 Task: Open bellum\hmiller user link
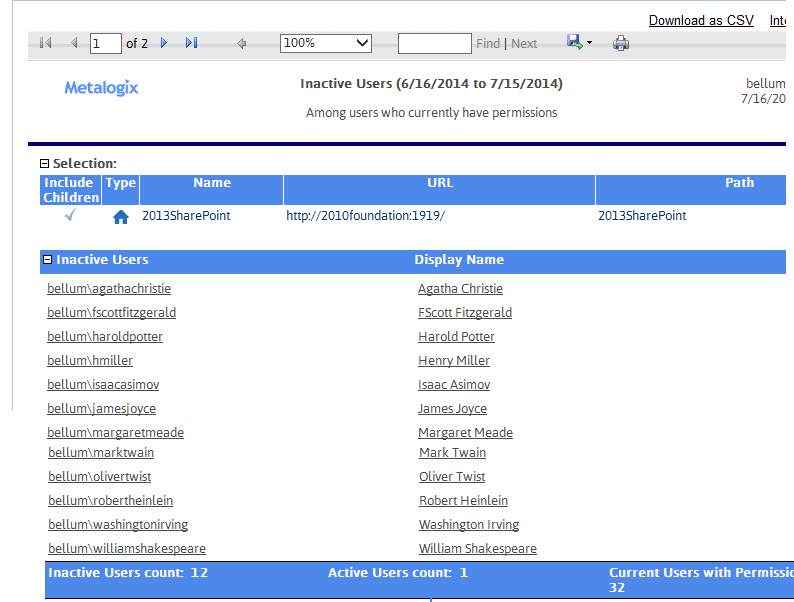tap(90, 360)
